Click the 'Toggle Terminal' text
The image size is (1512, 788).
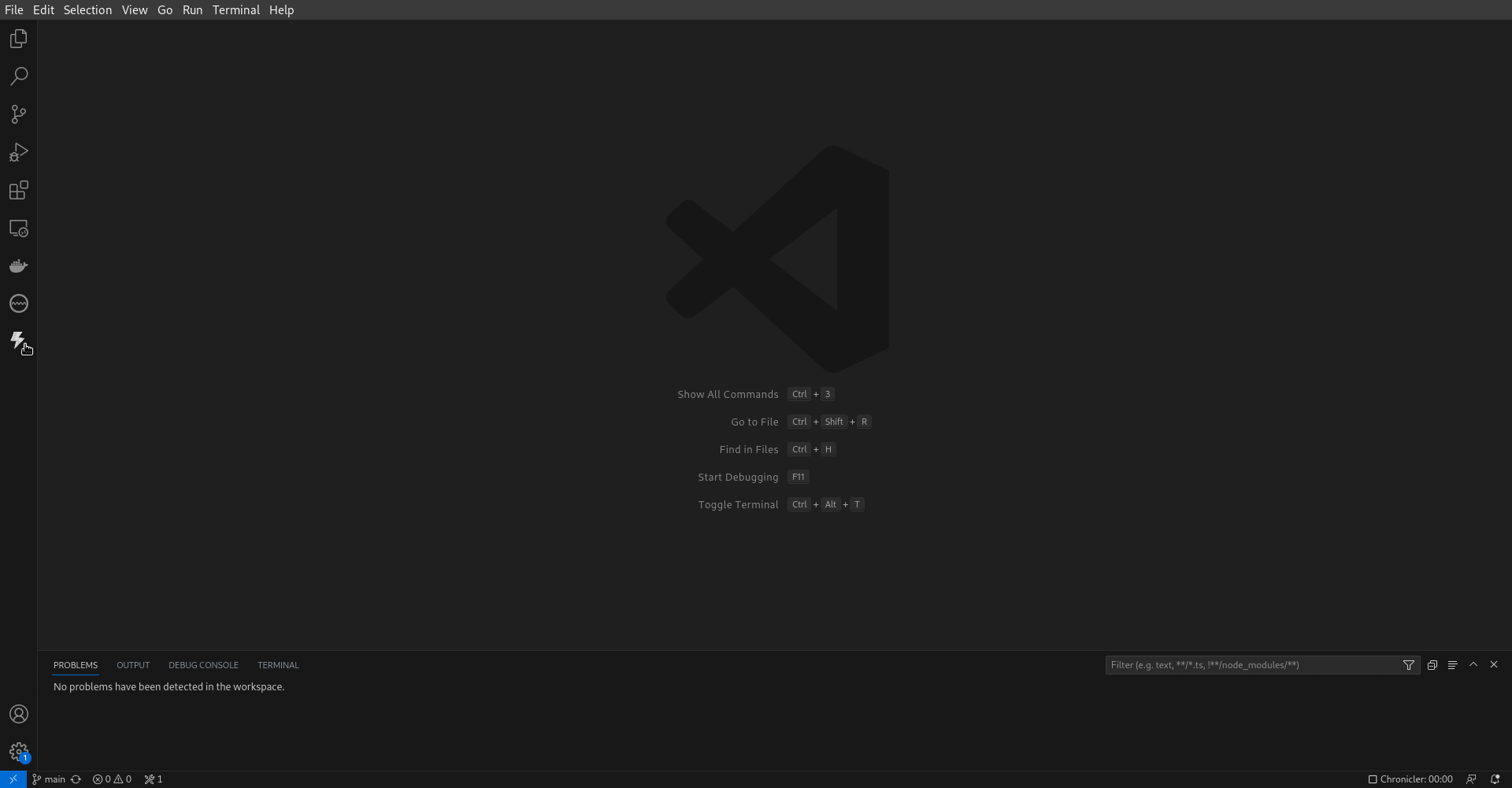[x=738, y=504]
